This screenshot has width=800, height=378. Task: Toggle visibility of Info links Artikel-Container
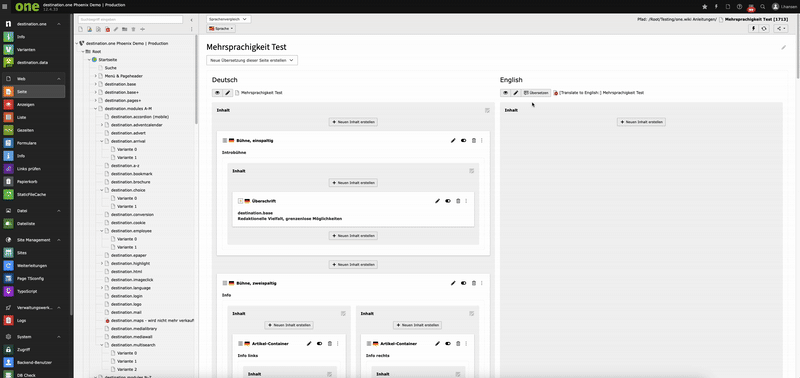[319, 344]
